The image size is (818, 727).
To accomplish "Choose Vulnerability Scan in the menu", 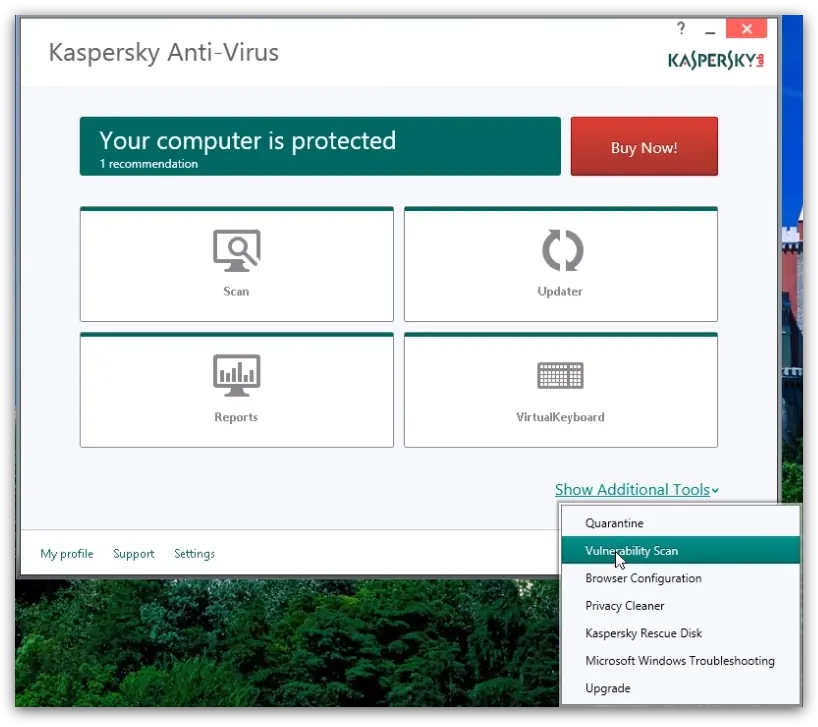I will (680, 550).
